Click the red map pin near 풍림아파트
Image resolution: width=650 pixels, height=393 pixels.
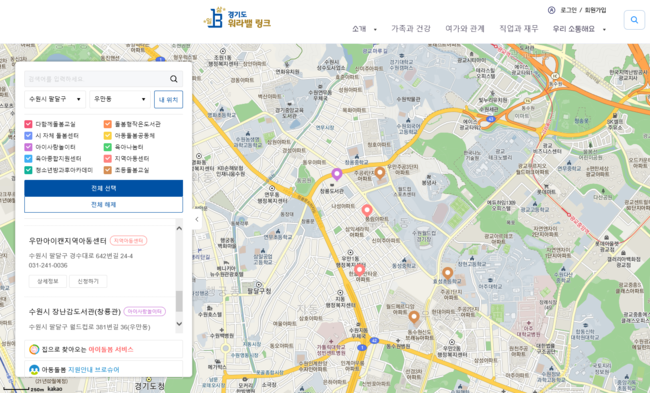point(367,211)
